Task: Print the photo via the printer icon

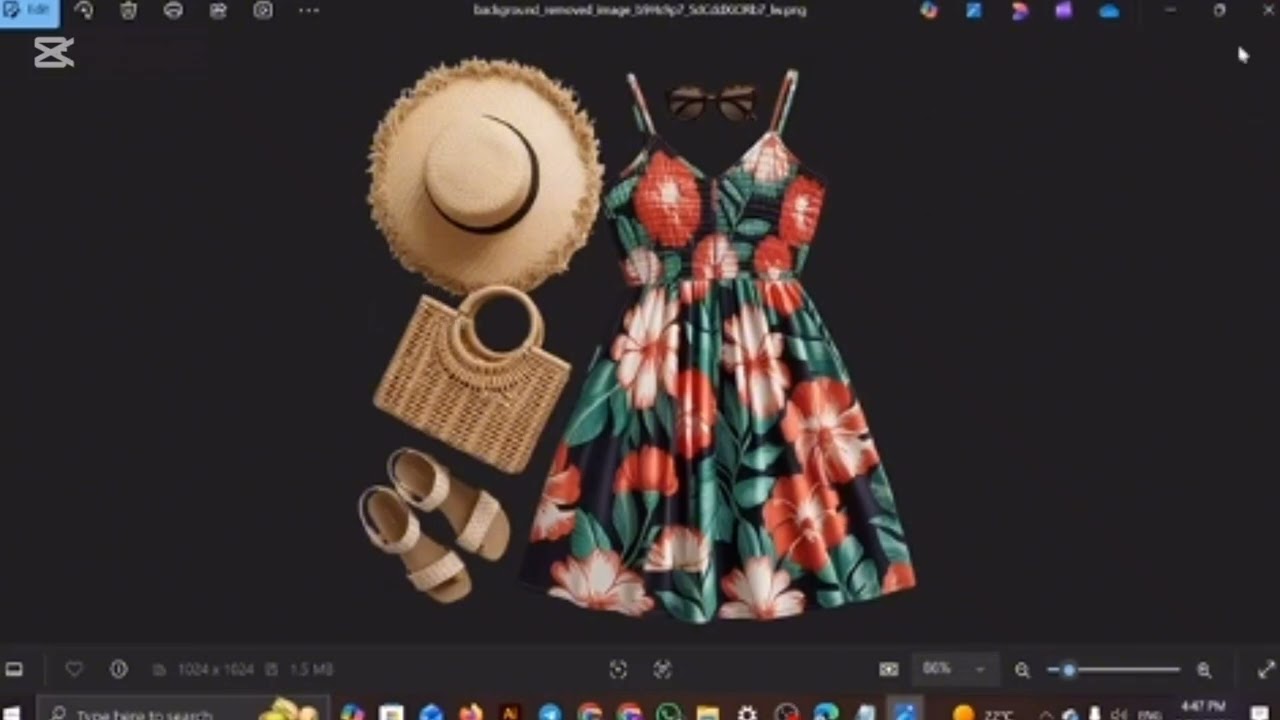Action: (173, 11)
